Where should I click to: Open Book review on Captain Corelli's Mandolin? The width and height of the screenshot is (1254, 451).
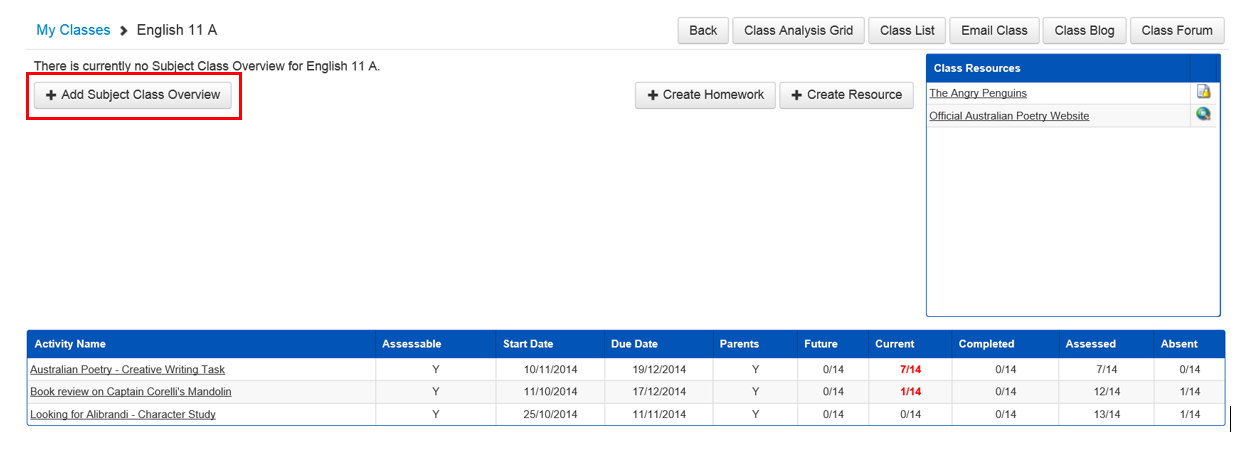tap(130, 392)
